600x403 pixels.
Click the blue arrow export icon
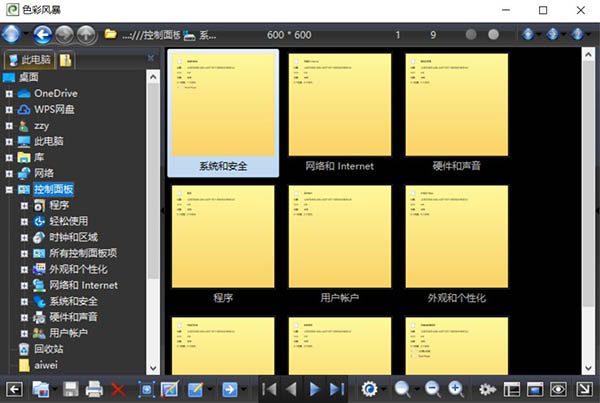(230, 390)
